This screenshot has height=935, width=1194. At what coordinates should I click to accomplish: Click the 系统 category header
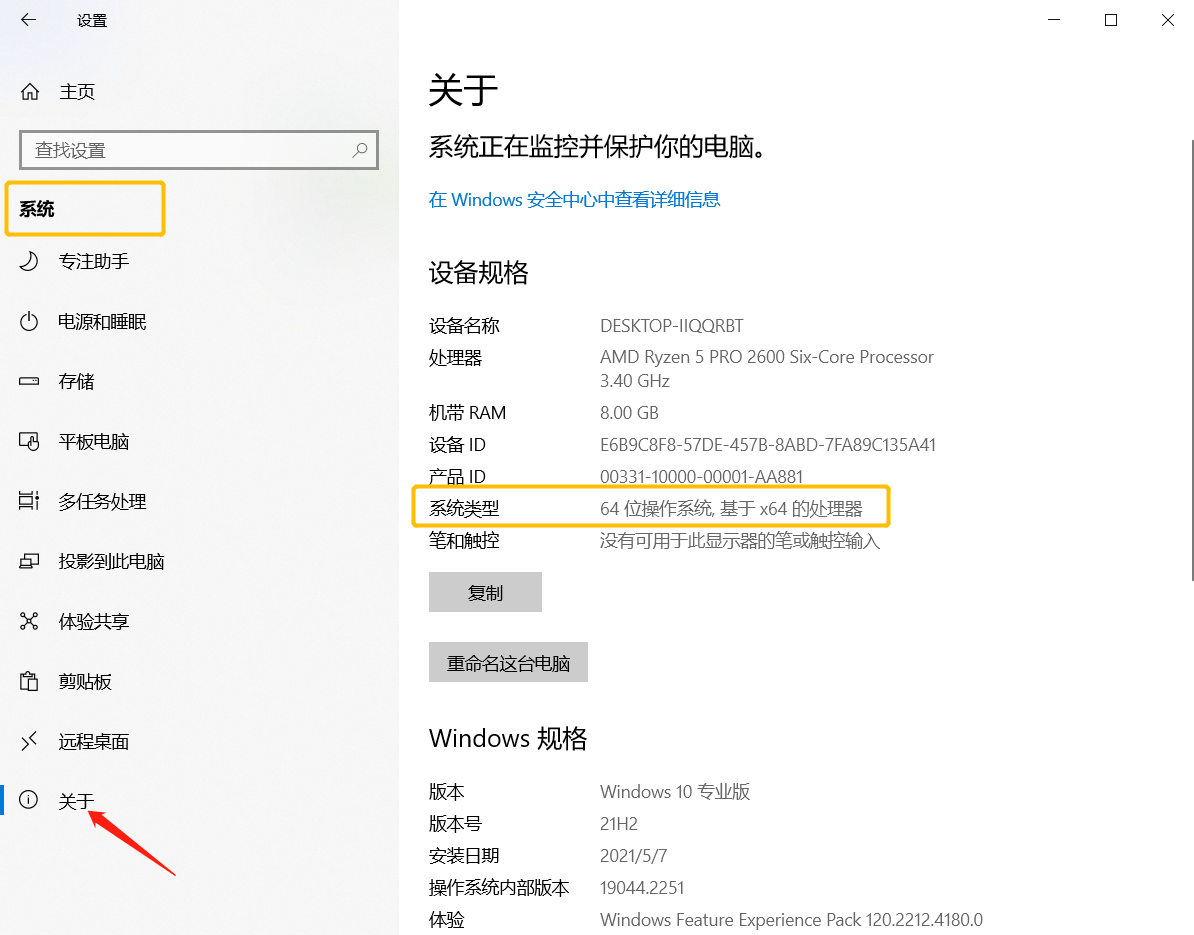click(x=37, y=209)
